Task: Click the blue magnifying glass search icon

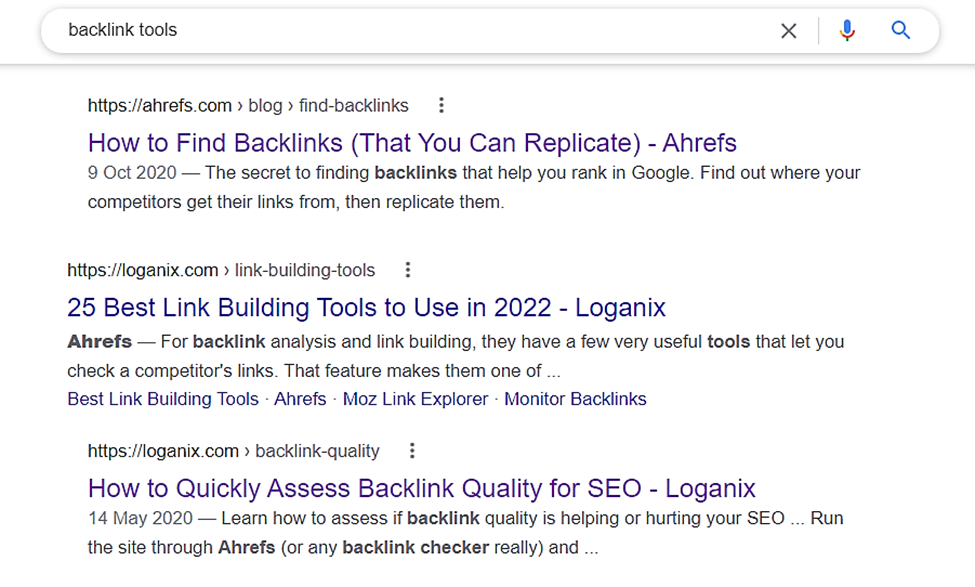Action: [901, 30]
